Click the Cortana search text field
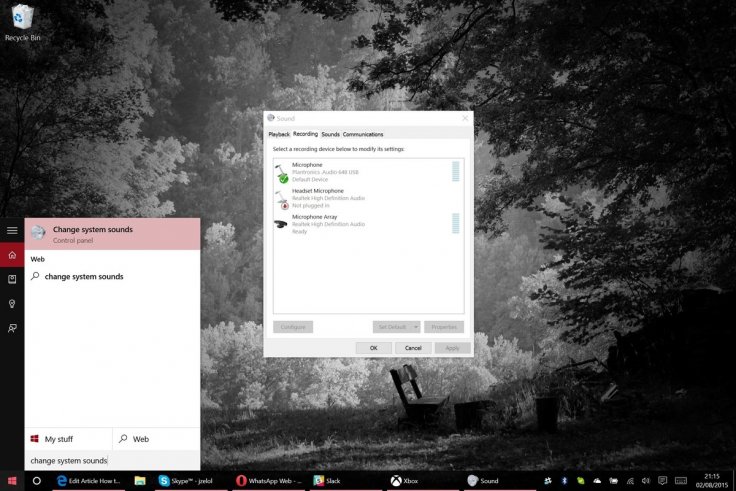Screen dimensions: 736x491 click(112, 460)
